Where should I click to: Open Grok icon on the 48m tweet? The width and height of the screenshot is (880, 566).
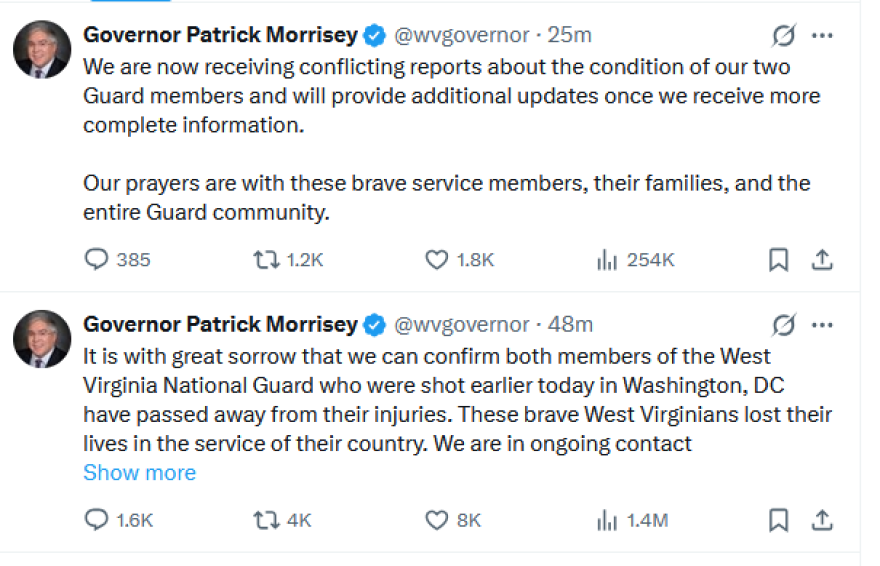tap(784, 325)
